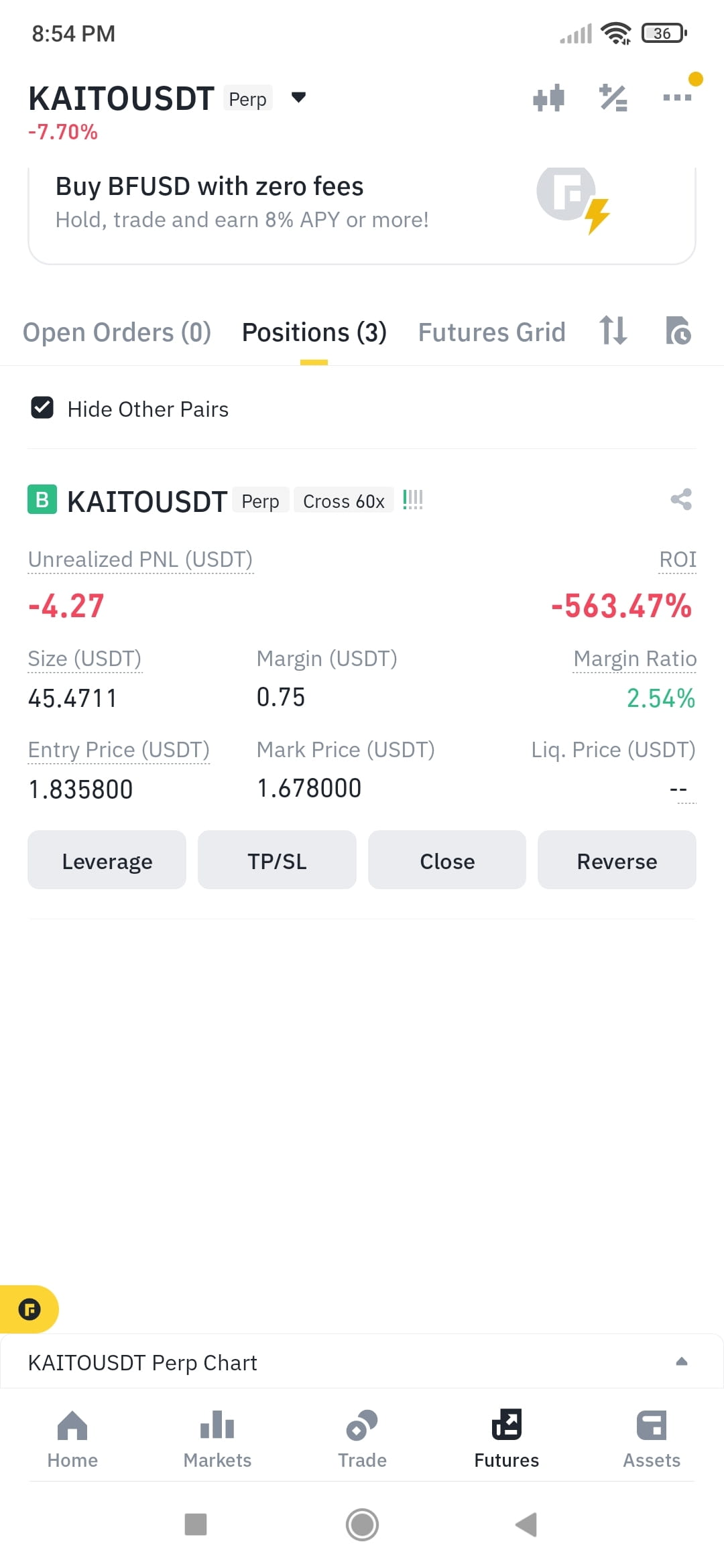Tap the sort arrows icon in positions bar
The height and width of the screenshot is (1568, 724).
pos(613,330)
